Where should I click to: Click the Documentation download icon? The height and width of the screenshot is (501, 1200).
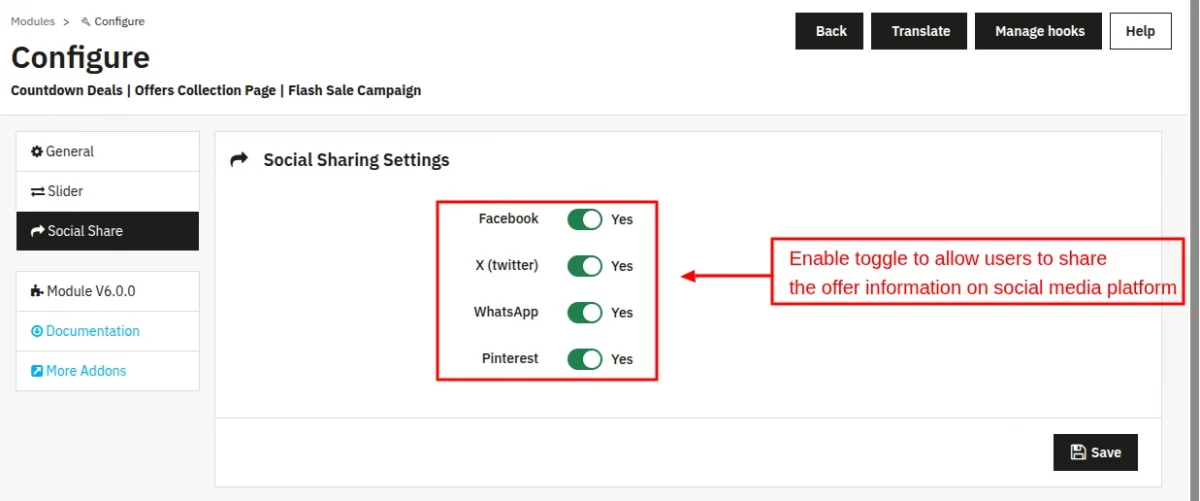37,331
